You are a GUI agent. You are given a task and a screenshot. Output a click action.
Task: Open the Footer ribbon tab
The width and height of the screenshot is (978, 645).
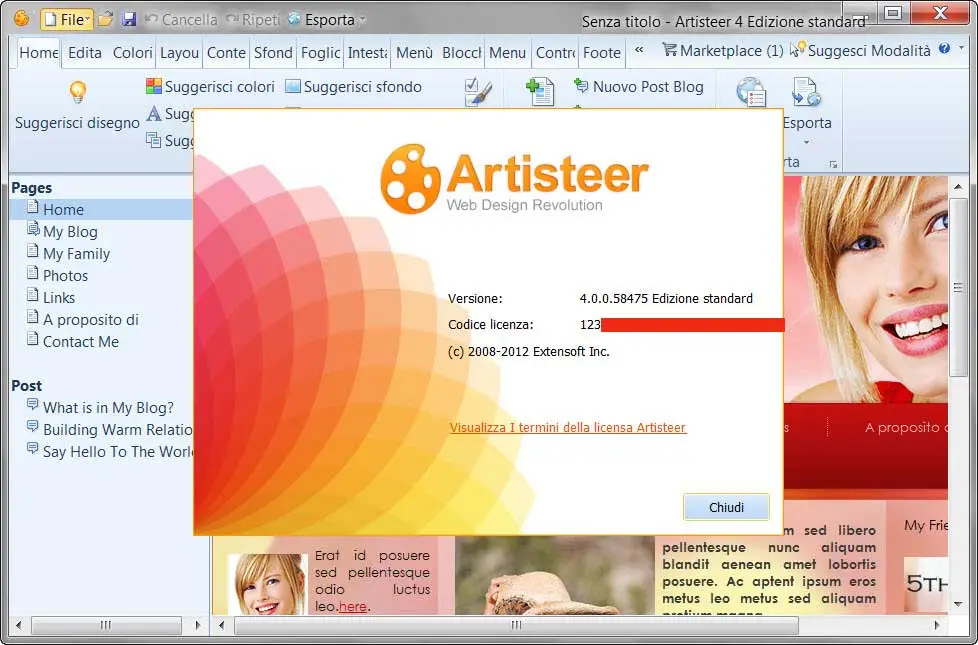(602, 52)
